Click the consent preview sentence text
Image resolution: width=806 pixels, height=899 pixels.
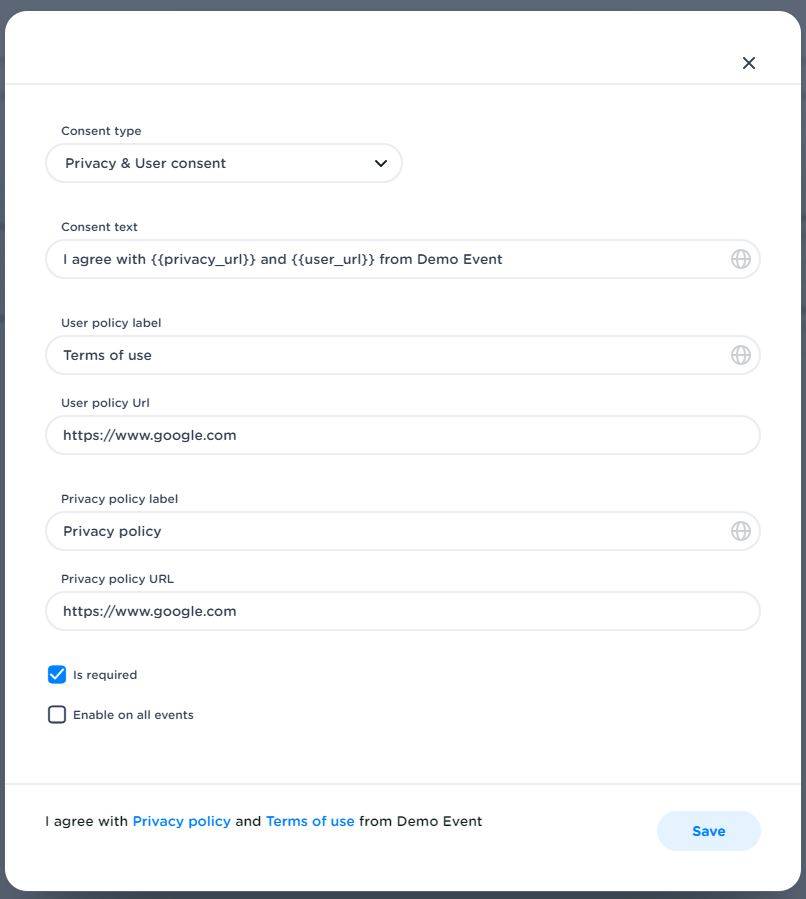pyautogui.click(x=420, y=821)
